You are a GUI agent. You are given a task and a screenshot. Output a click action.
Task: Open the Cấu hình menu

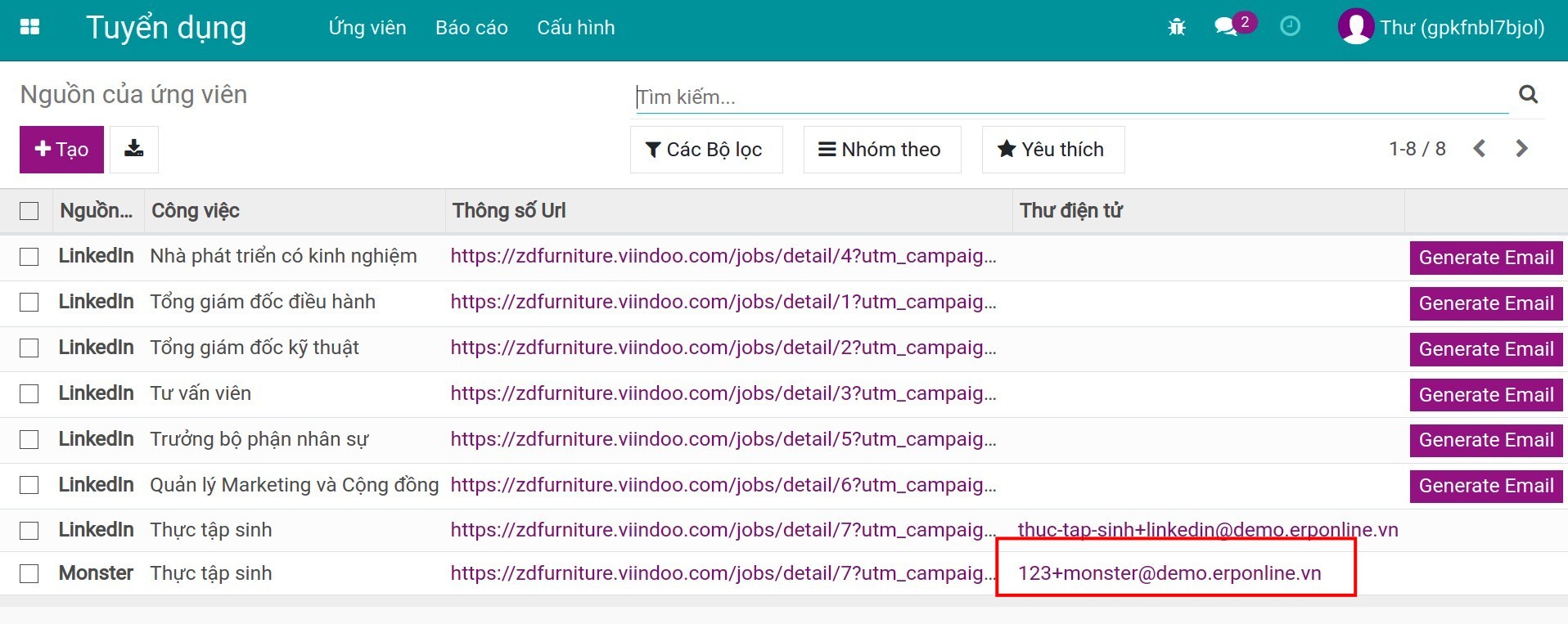(x=575, y=28)
